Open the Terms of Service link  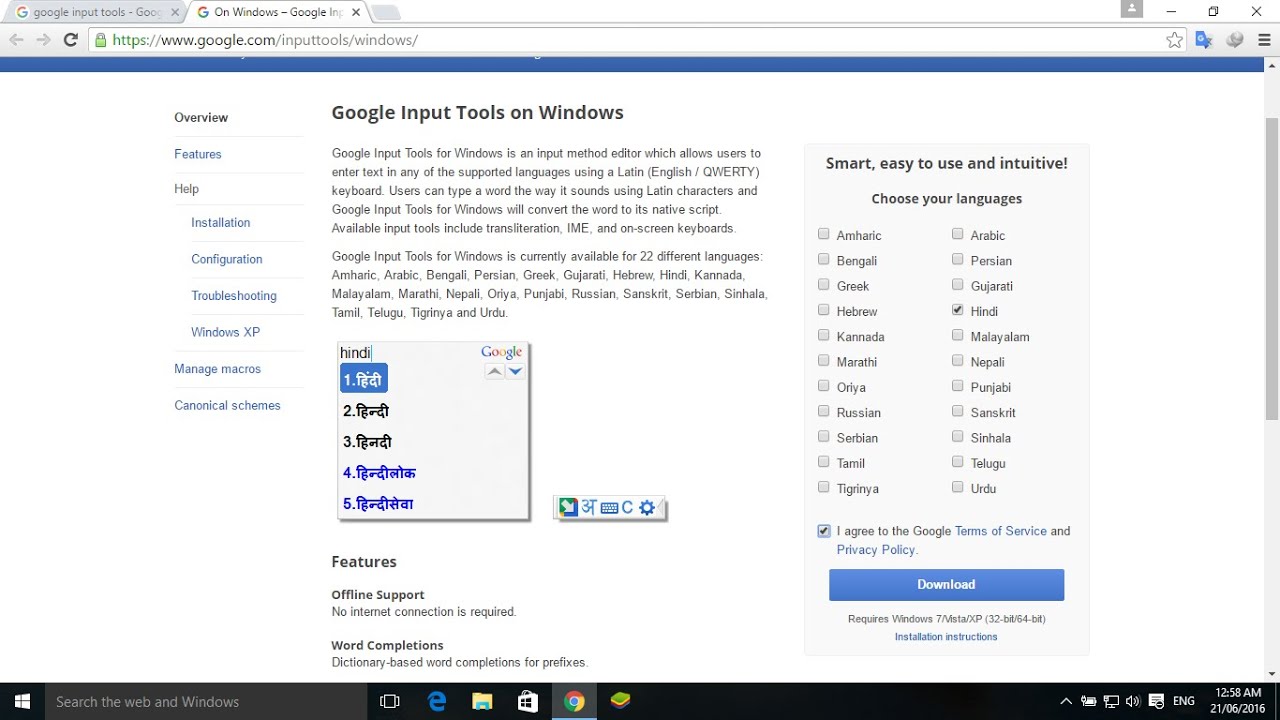[1001, 531]
